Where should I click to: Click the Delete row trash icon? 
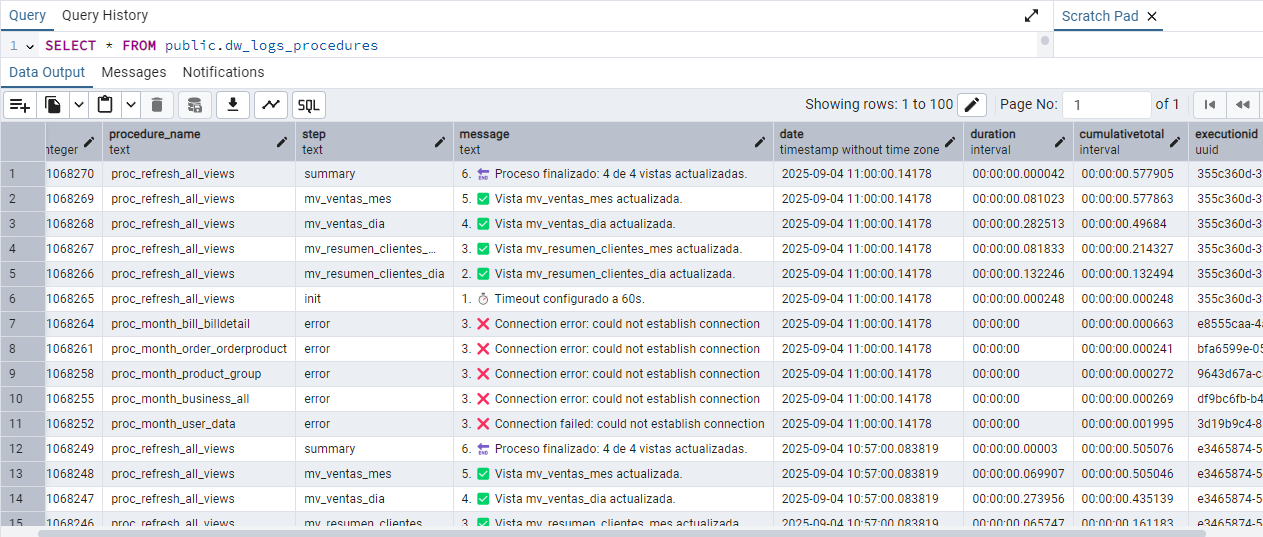pos(157,105)
